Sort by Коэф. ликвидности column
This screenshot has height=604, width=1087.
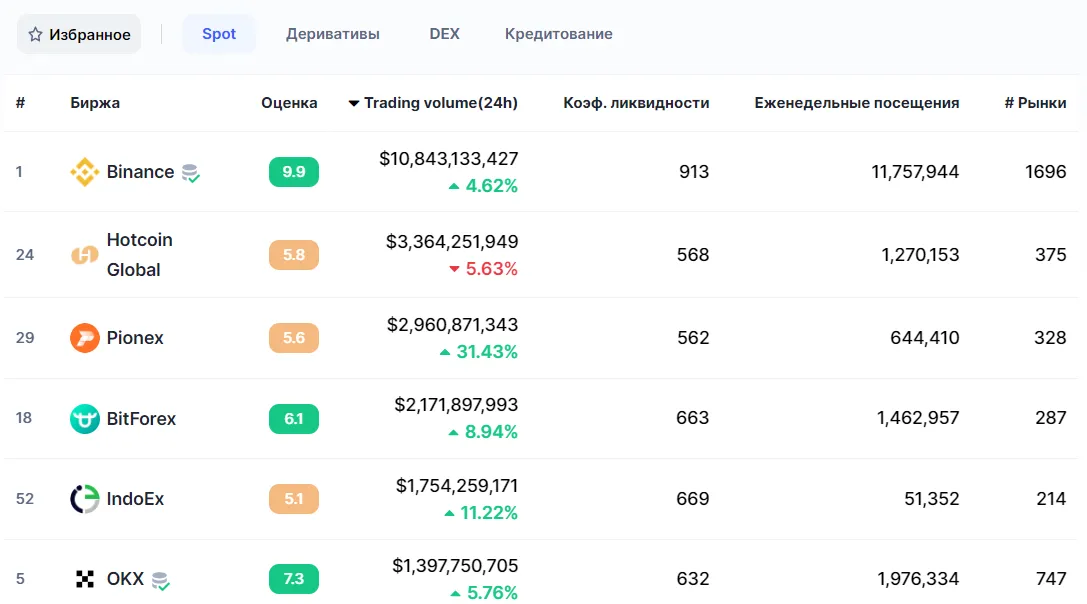[636, 103]
